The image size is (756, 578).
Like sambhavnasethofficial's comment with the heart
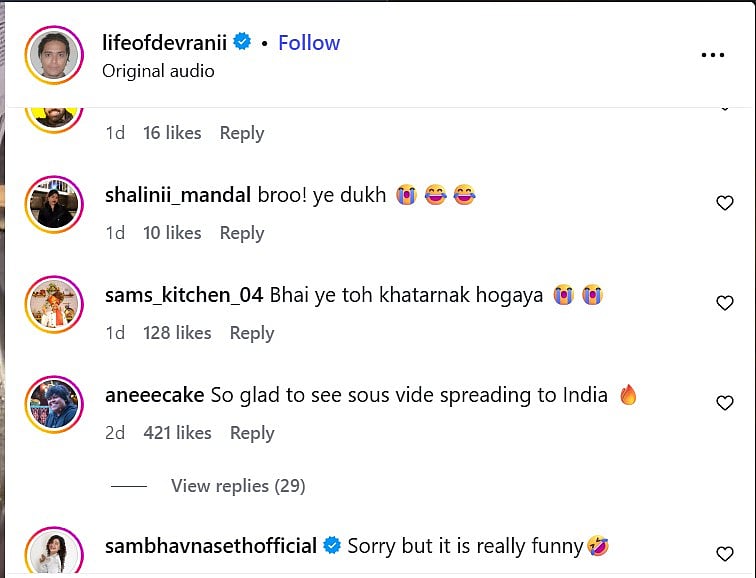click(x=725, y=553)
